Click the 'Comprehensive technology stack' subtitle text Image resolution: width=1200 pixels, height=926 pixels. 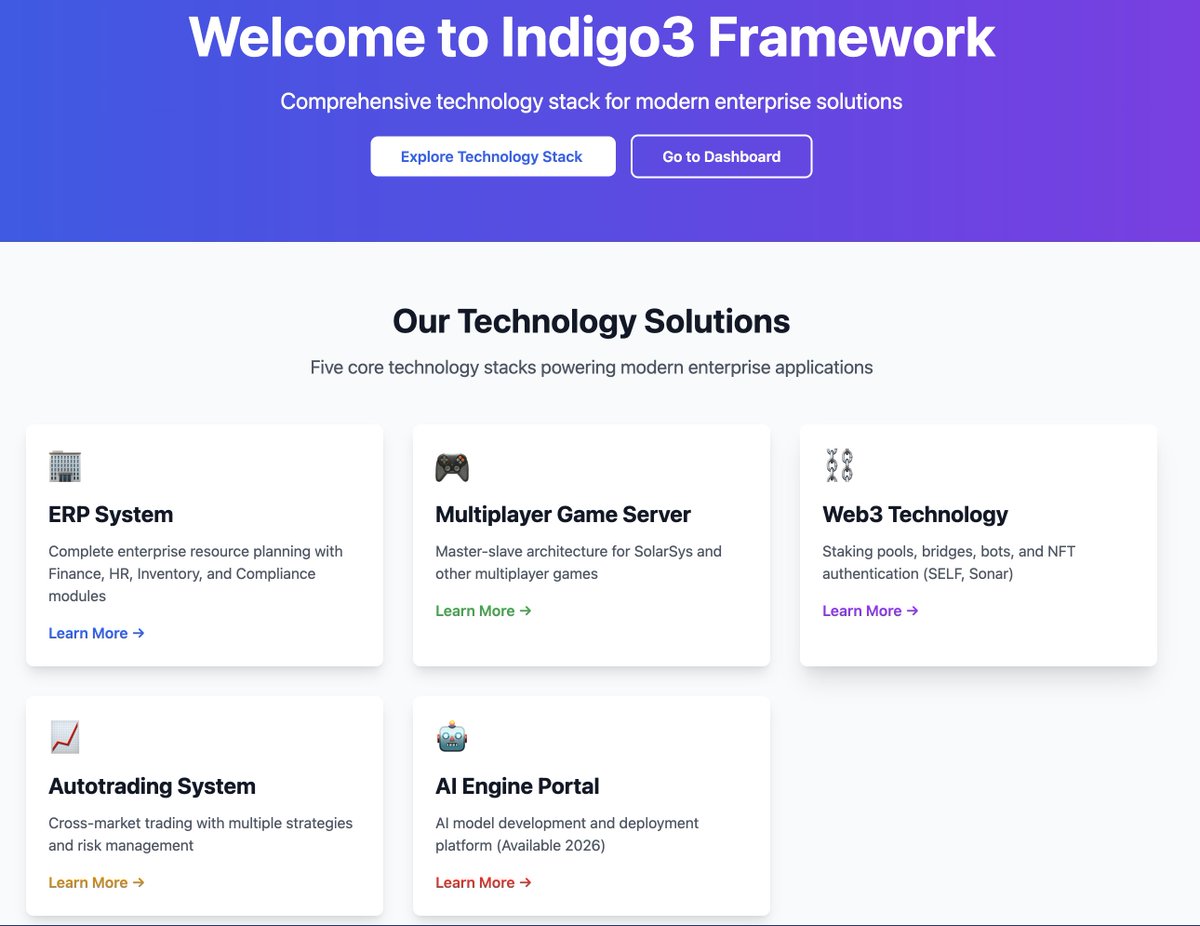(x=592, y=101)
